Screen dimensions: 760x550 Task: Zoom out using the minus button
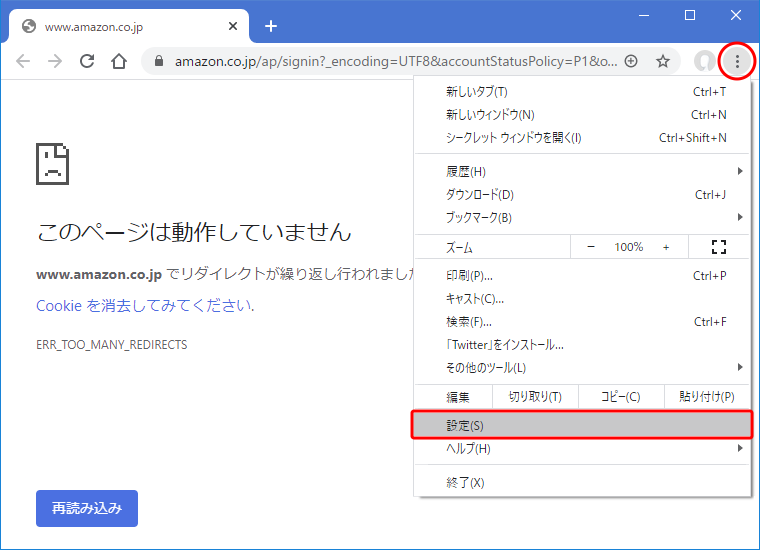(x=591, y=247)
